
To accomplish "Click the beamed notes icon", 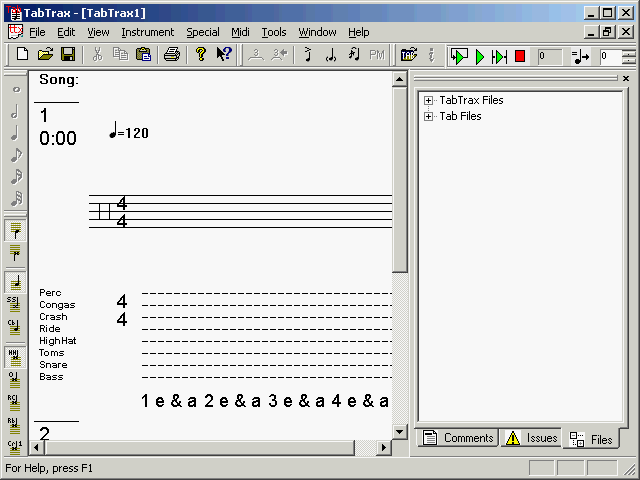I will click(x=354, y=55).
